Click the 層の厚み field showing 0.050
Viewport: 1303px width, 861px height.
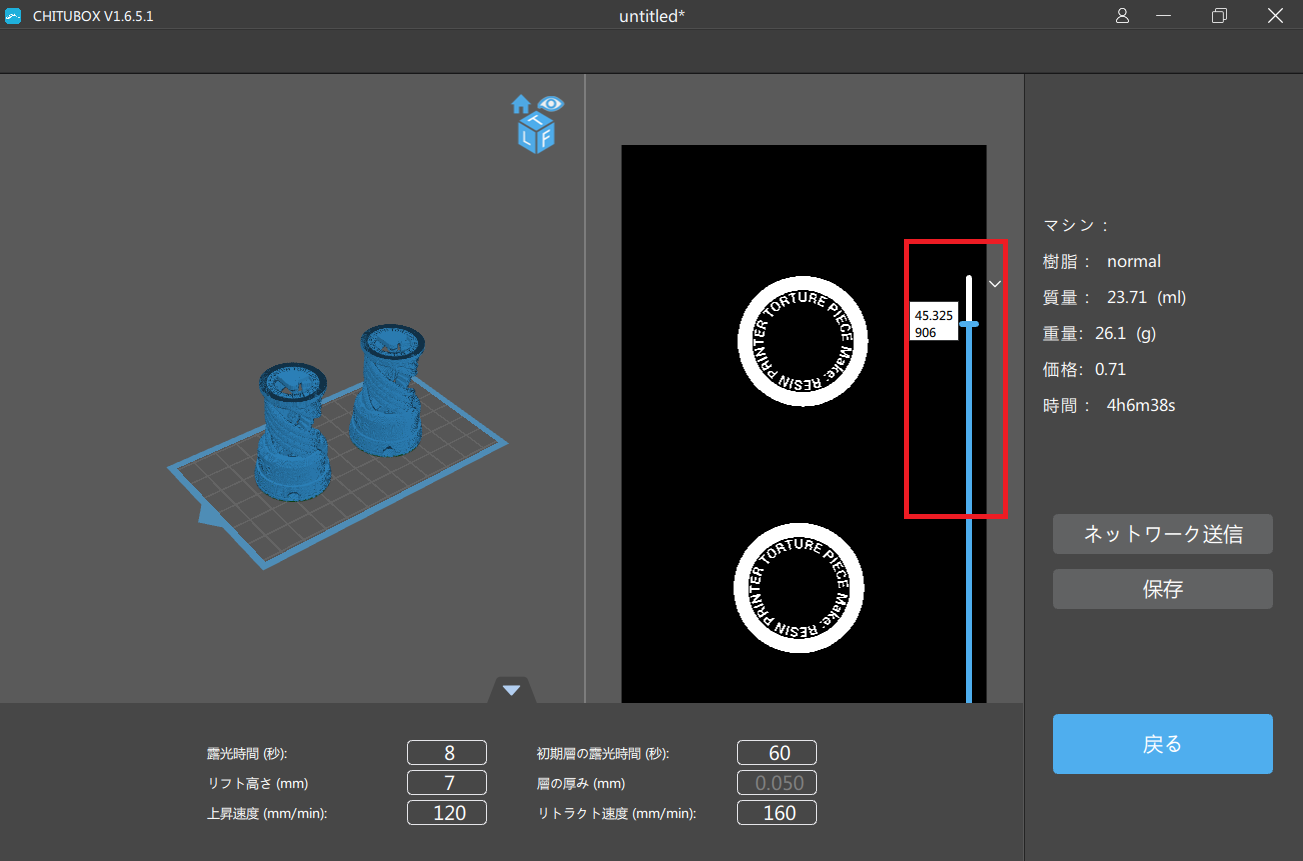coord(777,783)
